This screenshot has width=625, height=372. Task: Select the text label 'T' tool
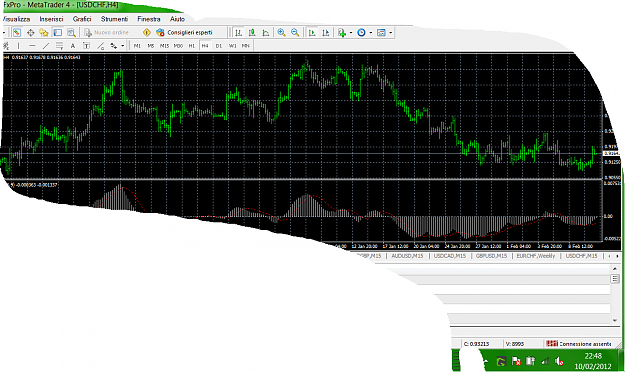[x=86, y=46]
